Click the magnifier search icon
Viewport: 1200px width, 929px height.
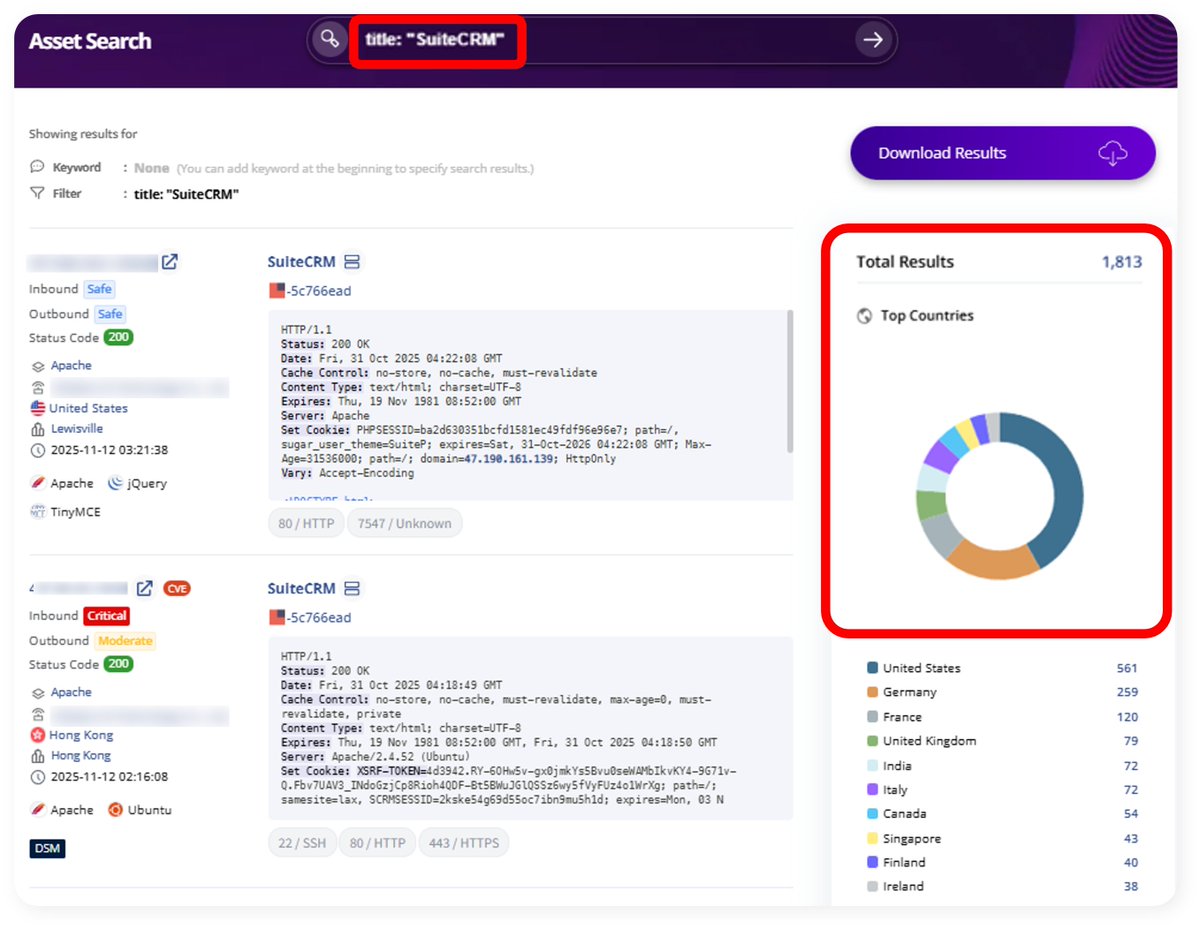329,40
